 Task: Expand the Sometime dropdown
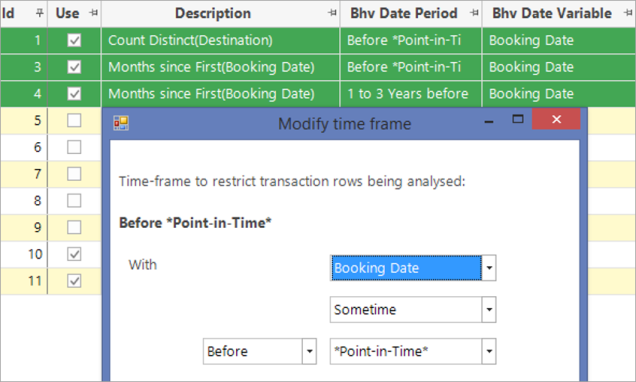click(x=489, y=310)
